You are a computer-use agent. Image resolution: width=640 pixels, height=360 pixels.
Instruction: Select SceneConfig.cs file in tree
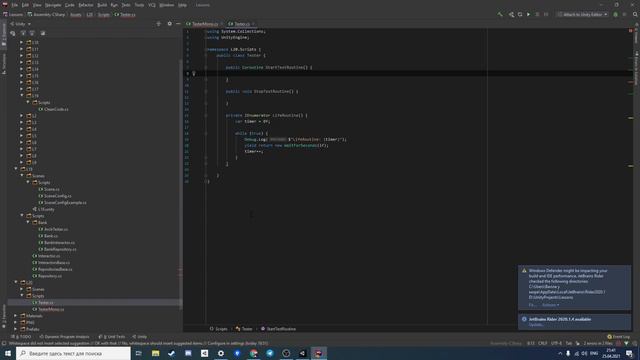[55, 196]
